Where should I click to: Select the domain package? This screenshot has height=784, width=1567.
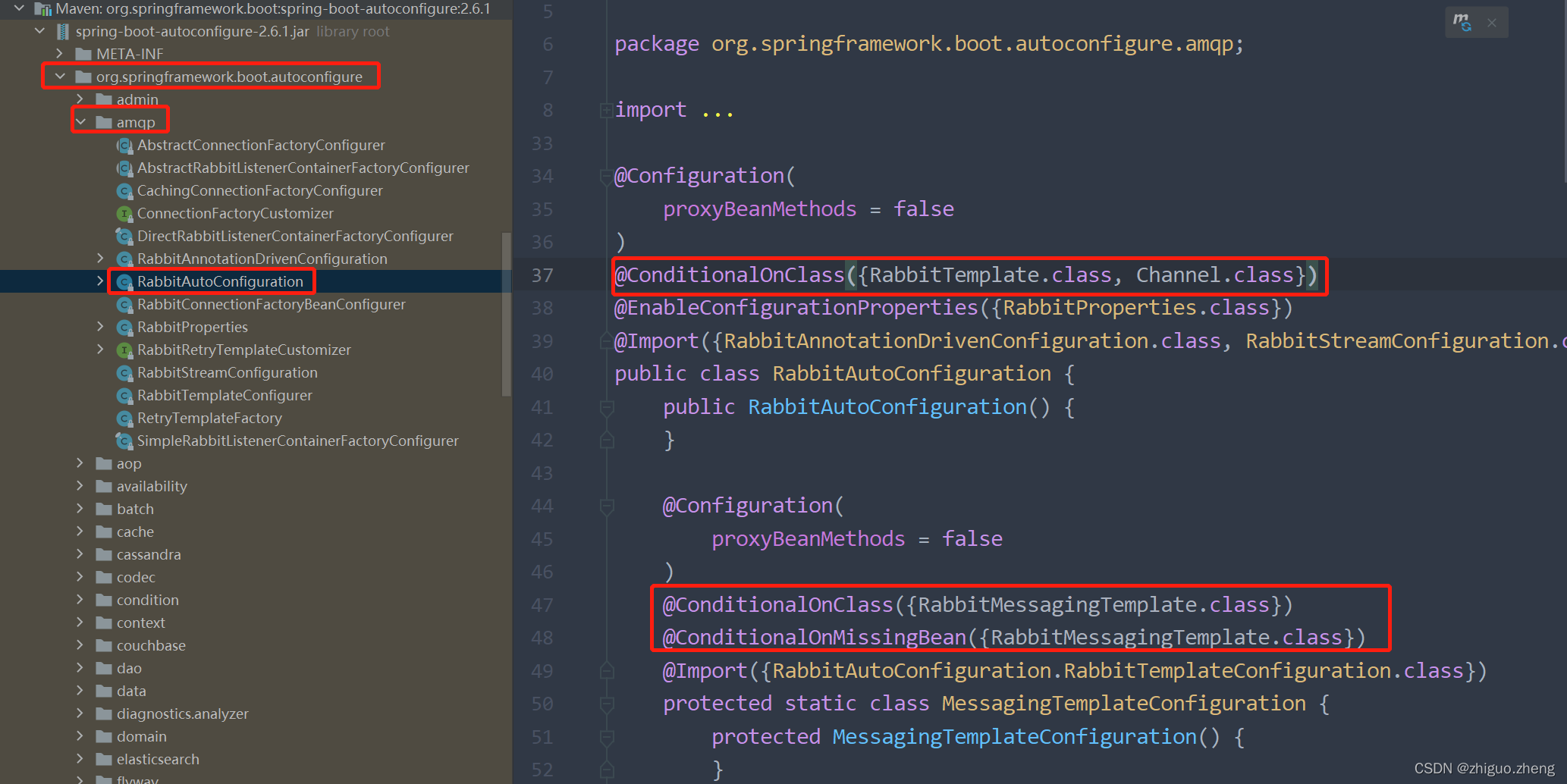pos(142,736)
